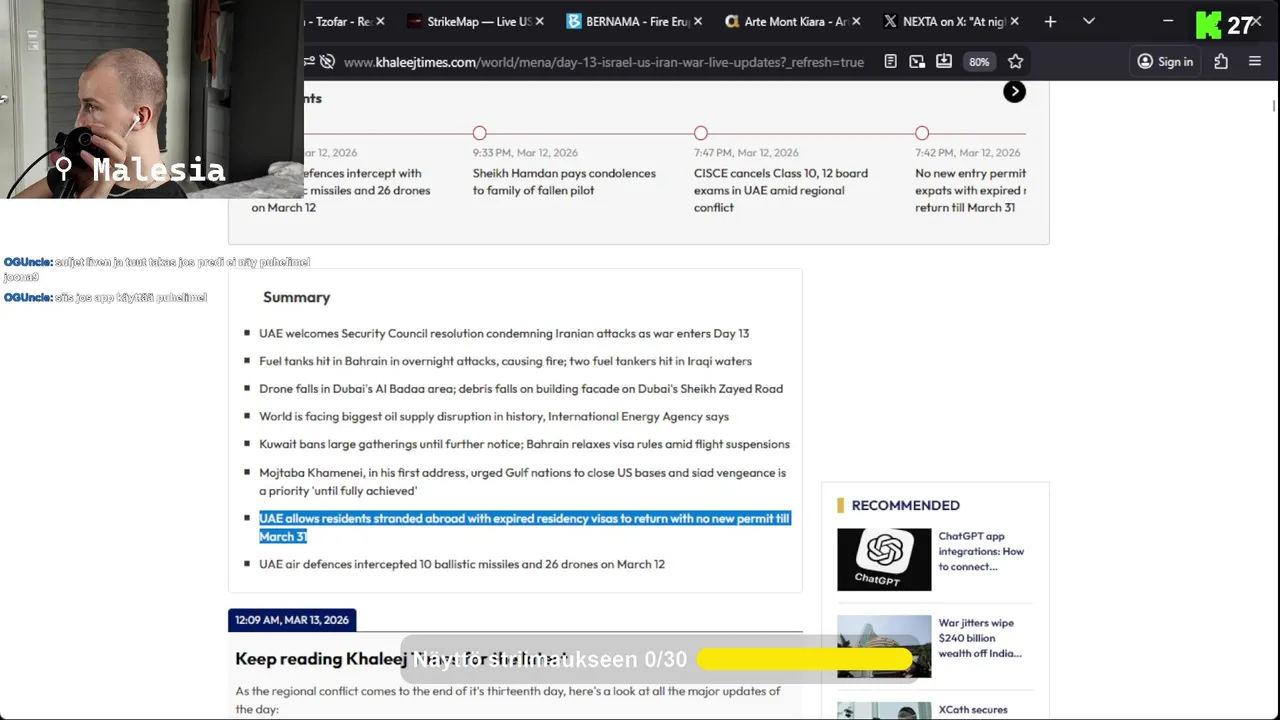The height and width of the screenshot is (720, 1280).
Task: Click summary item about Dubai's Al Badaa drone
Action: (521, 389)
